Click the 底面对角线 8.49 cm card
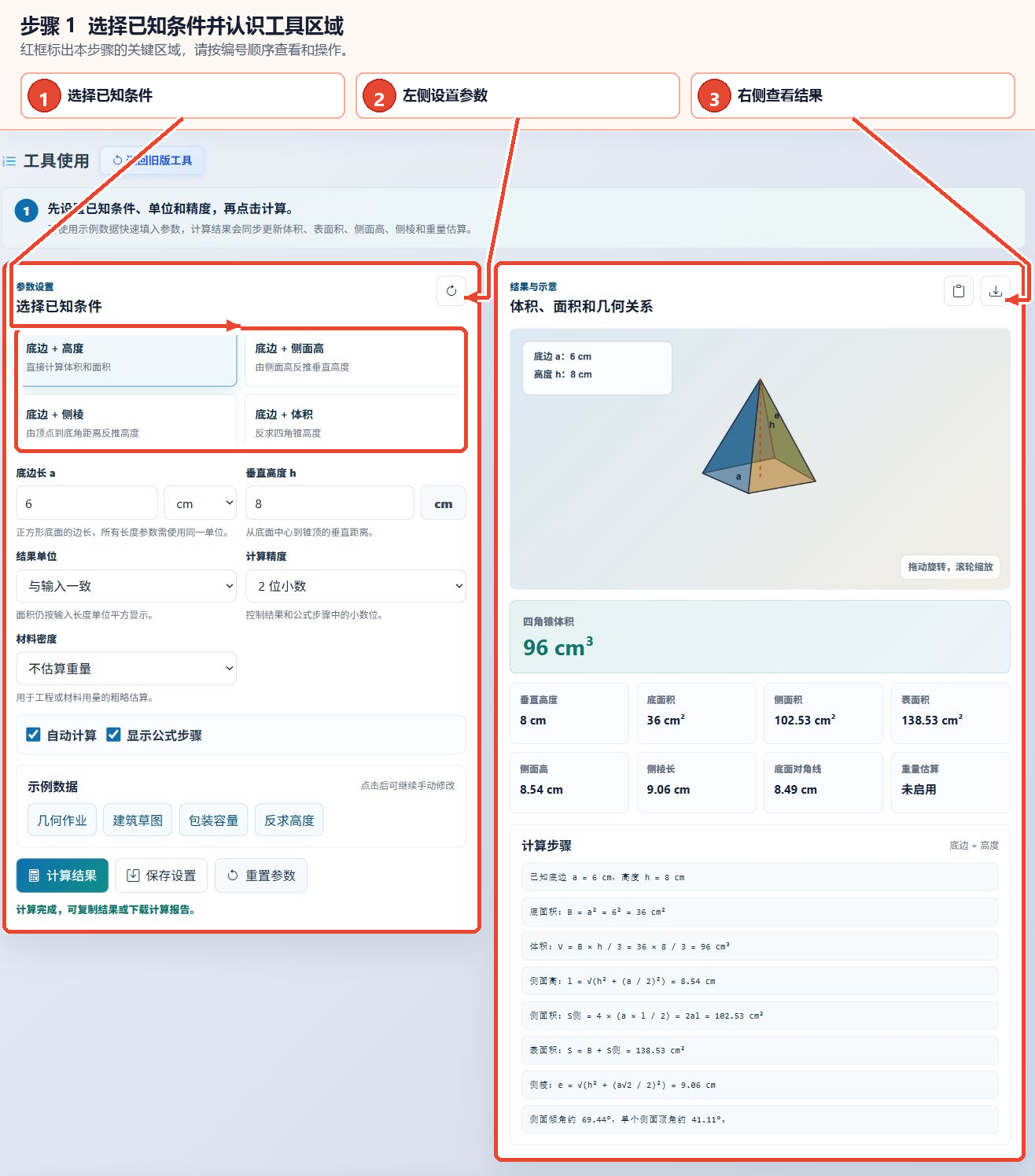This screenshot has height=1176, width=1035. click(x=823, y=783)
